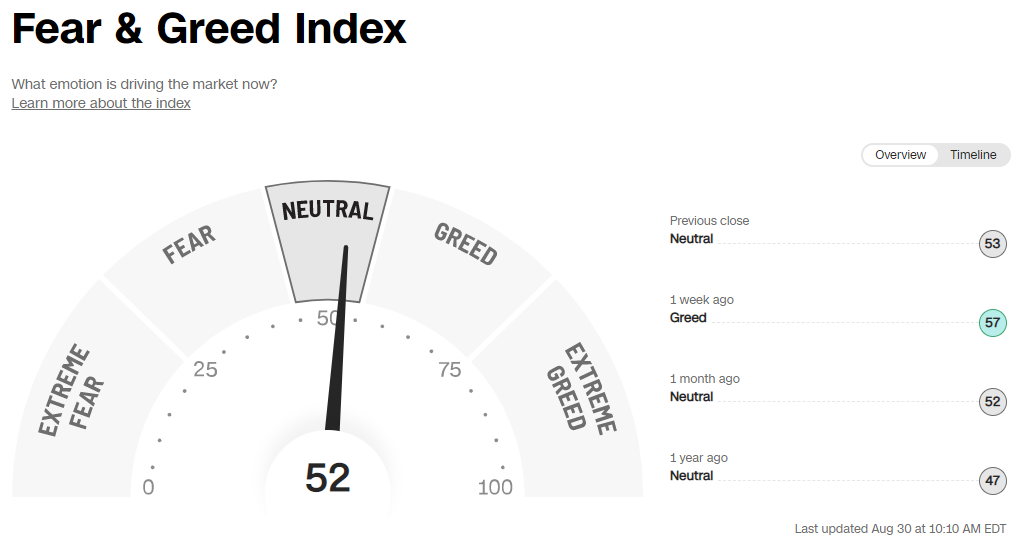Viewport: 1024px width, 545px height.
Task: Click the Previous close 53 badge
Action: click(x=992, y=243)
